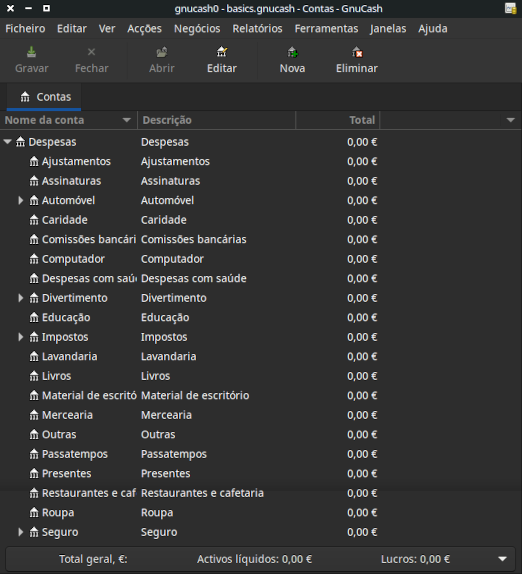The image size is (522, 574).
Task: Click the bank icon beside Roupa
Action: pos(34,513)
